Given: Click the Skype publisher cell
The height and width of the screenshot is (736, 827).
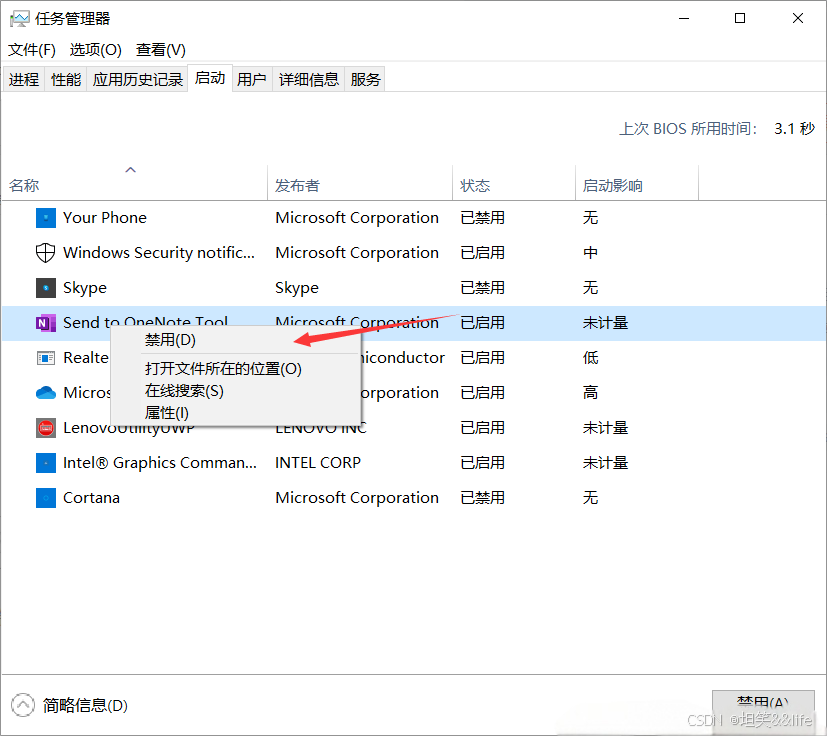Looking at the screenshot, I should pos(297,288).
